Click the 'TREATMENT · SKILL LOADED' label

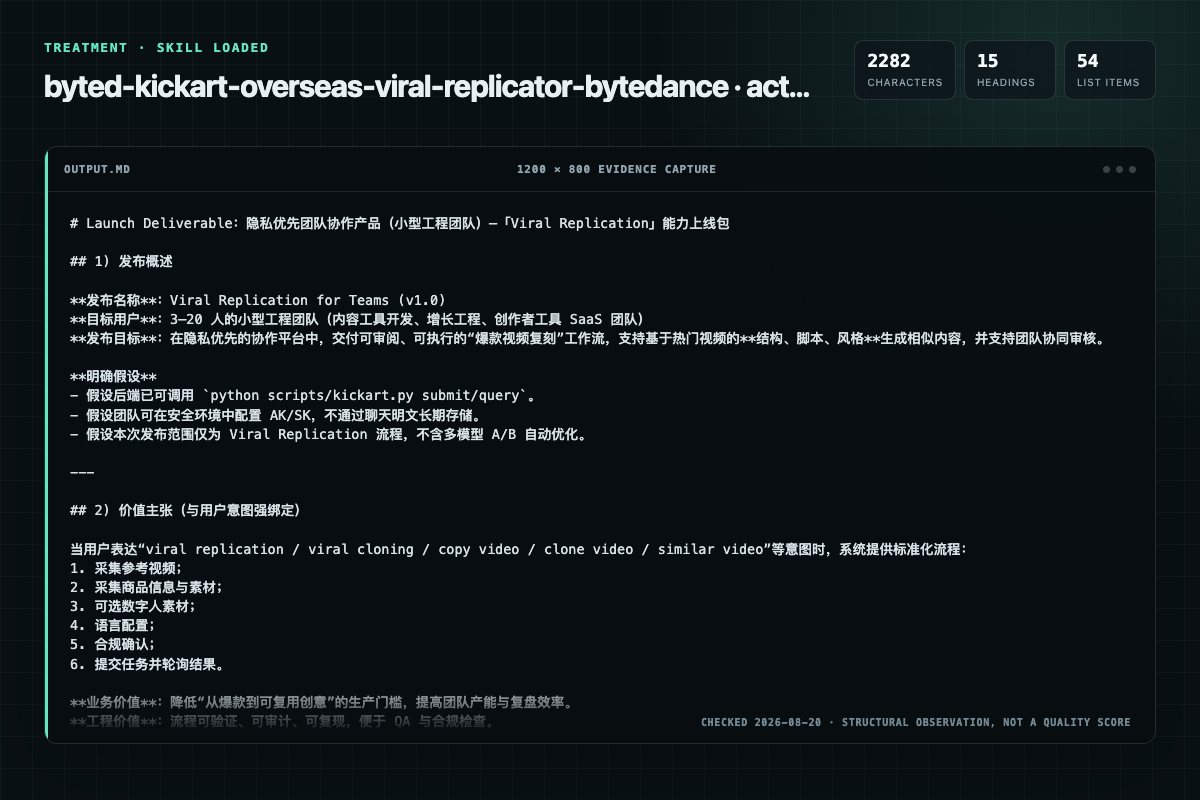point(156,47)
